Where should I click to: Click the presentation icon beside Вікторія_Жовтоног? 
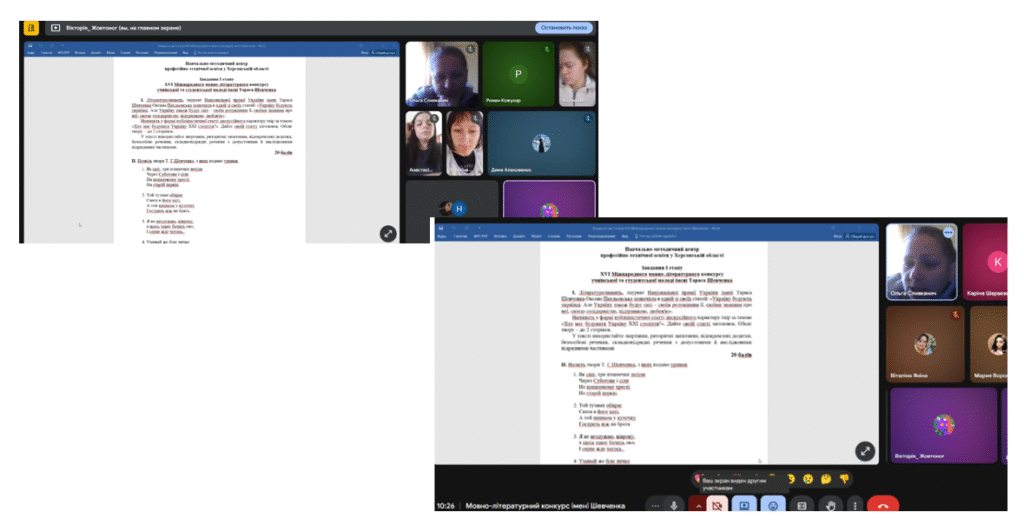[55, 29]
